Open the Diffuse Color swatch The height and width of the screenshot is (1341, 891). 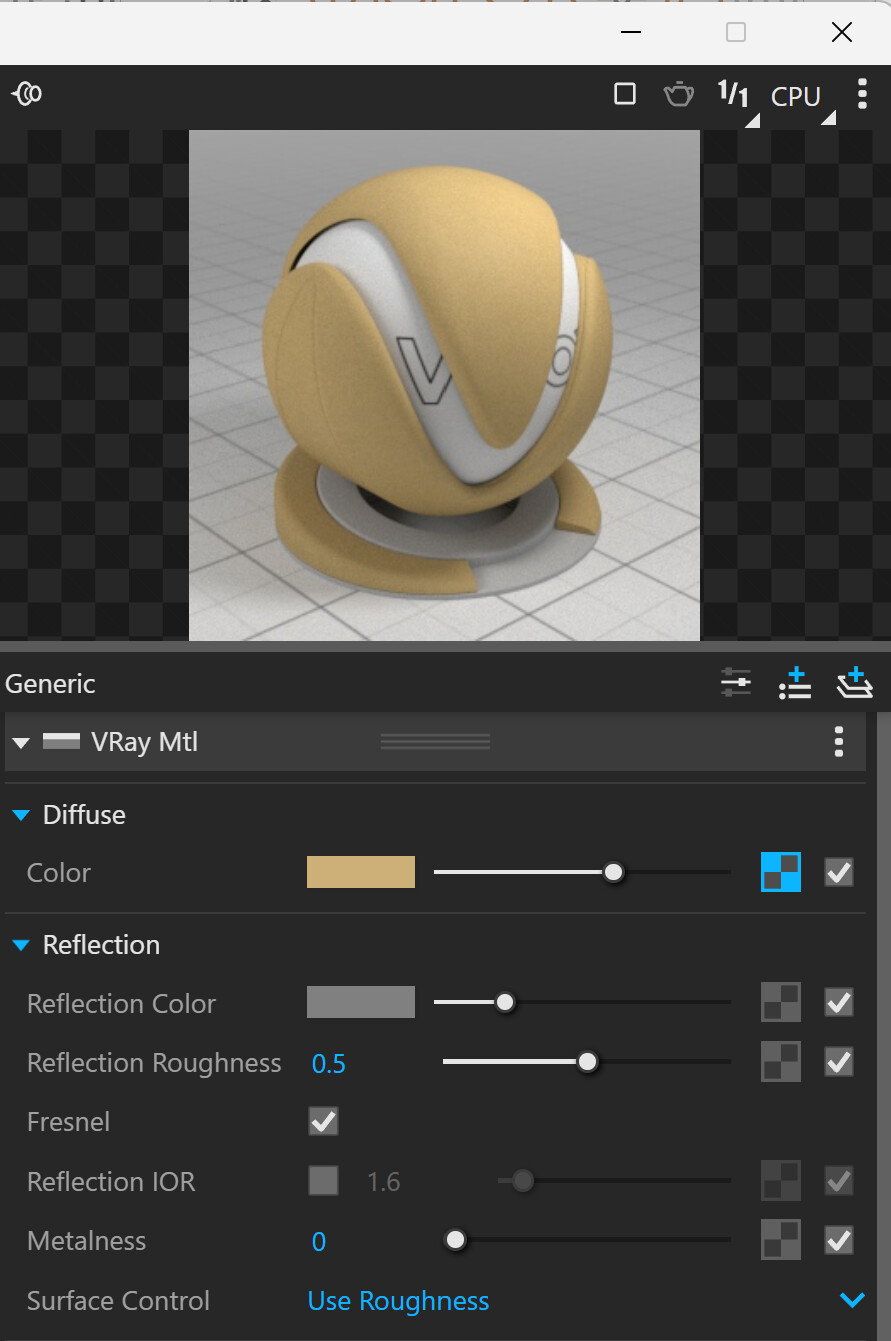(x=361, y=872)
